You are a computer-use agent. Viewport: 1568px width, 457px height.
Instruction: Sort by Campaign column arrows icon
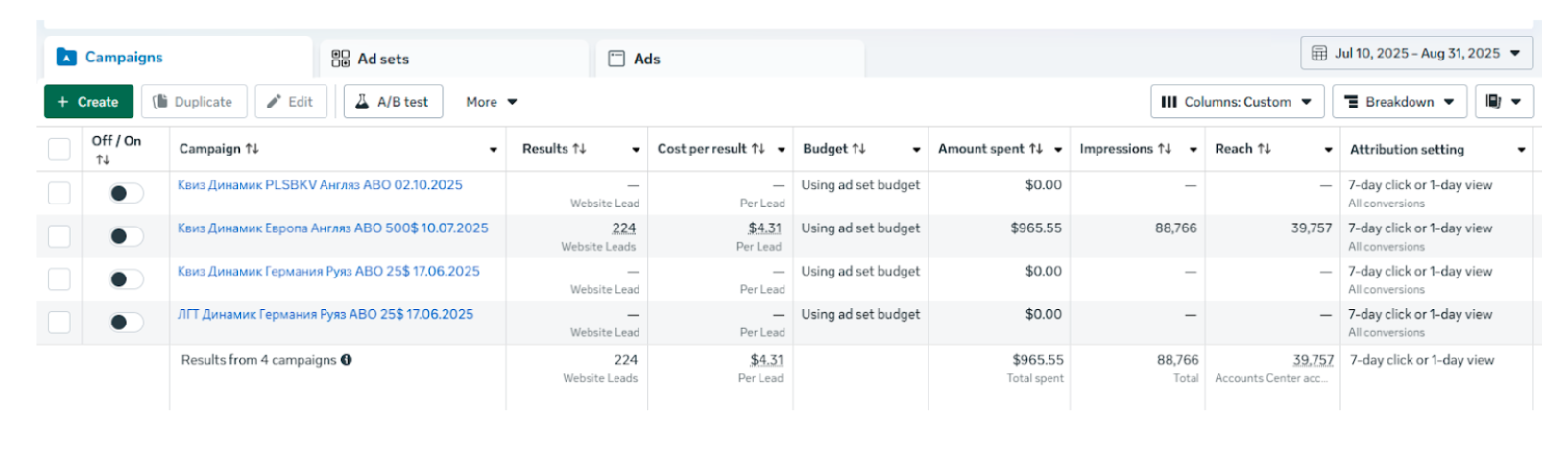pyautogui.click(x=253, y=149)
